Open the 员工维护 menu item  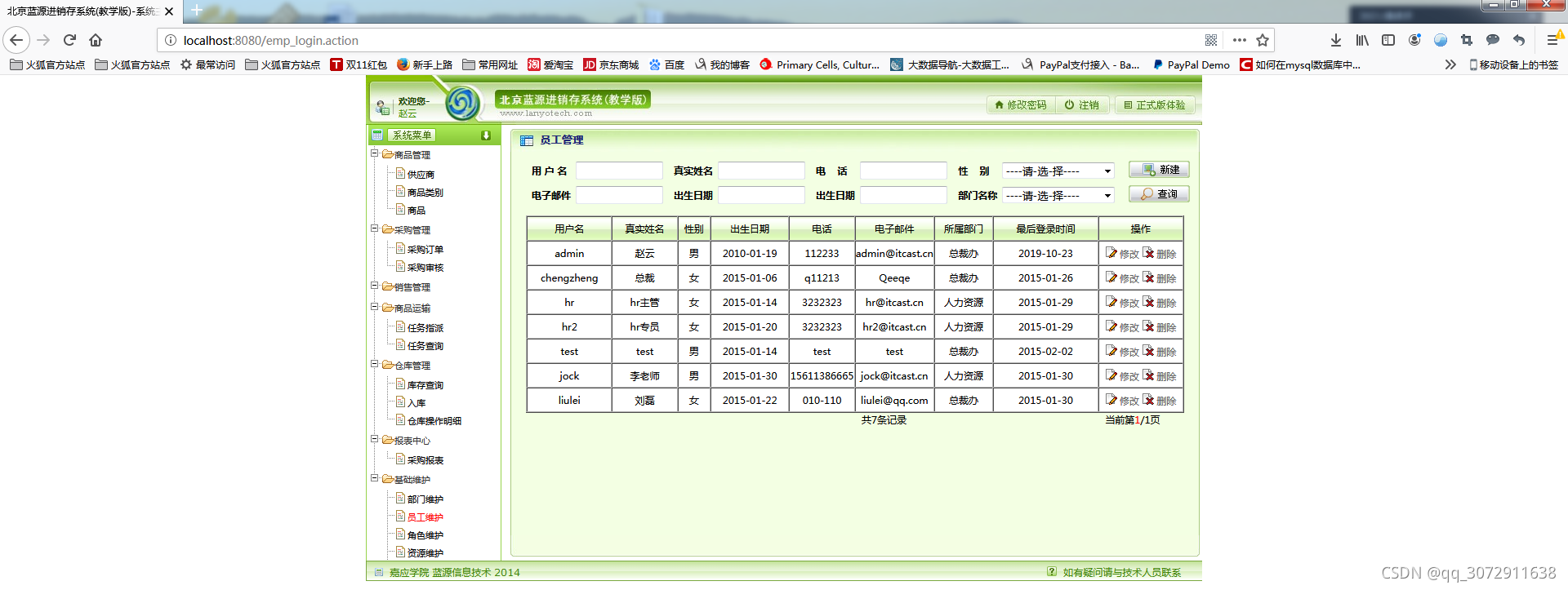click(425, 517)
